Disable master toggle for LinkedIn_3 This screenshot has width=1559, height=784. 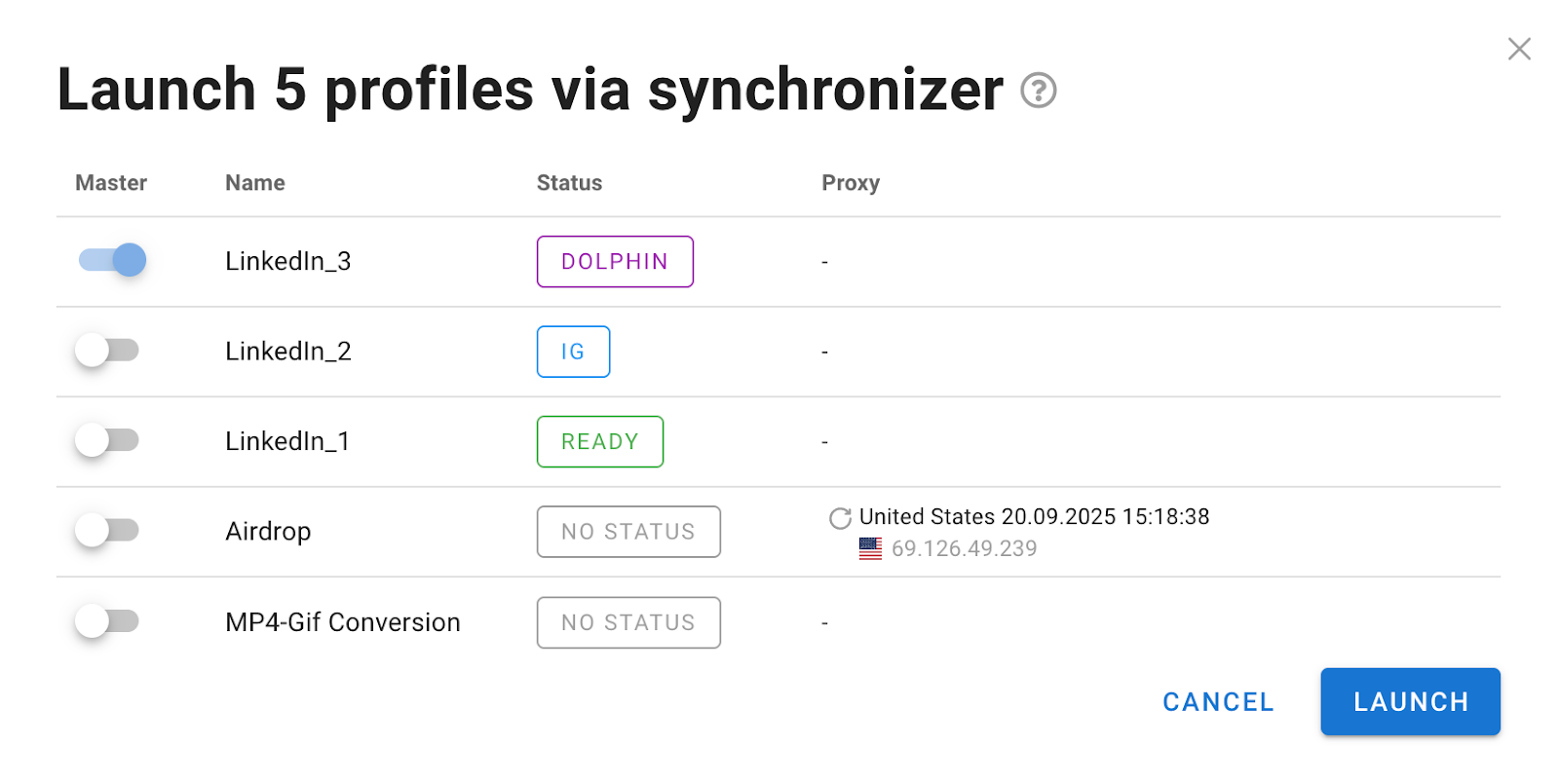(112, 260)
